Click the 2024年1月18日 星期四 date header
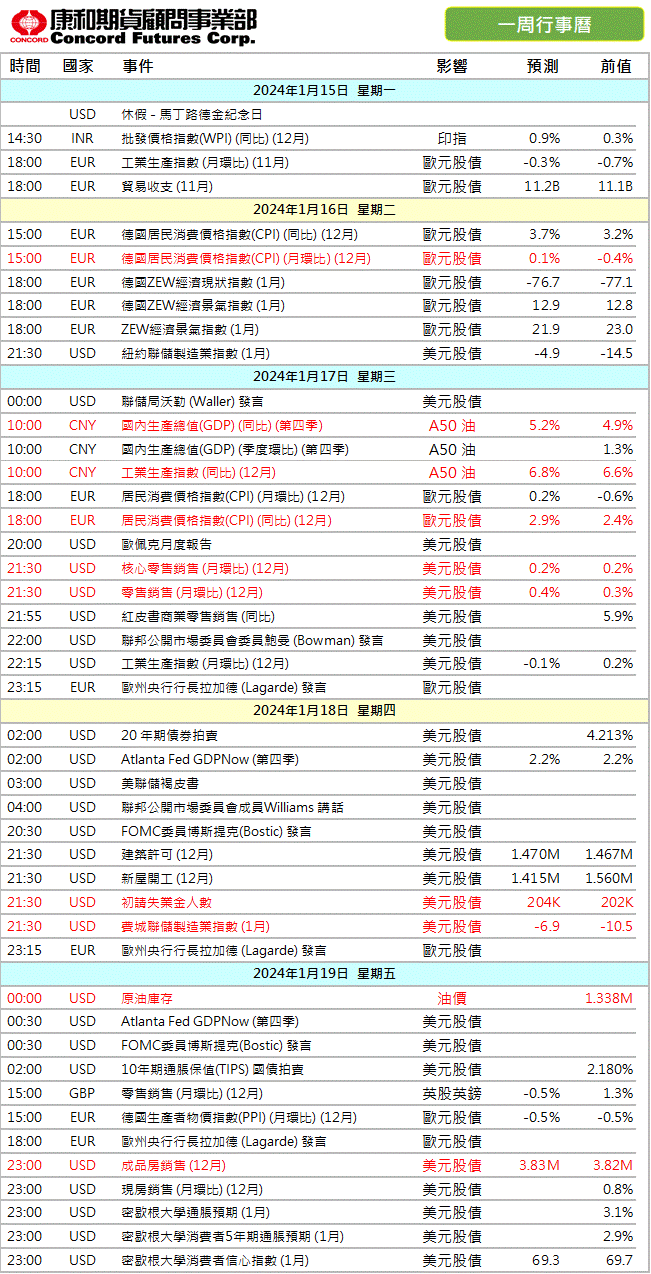Viewport: 651px width, 1274px height. tap(325, 711)
